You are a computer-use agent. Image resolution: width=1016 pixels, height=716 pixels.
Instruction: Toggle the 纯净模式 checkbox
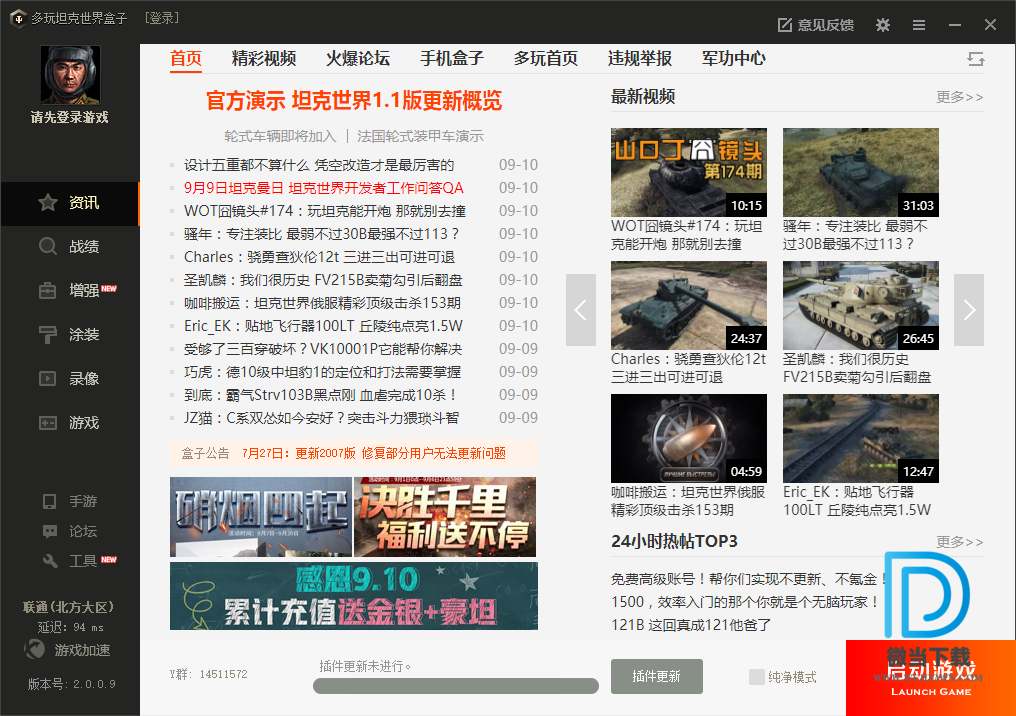click(756, 677)
